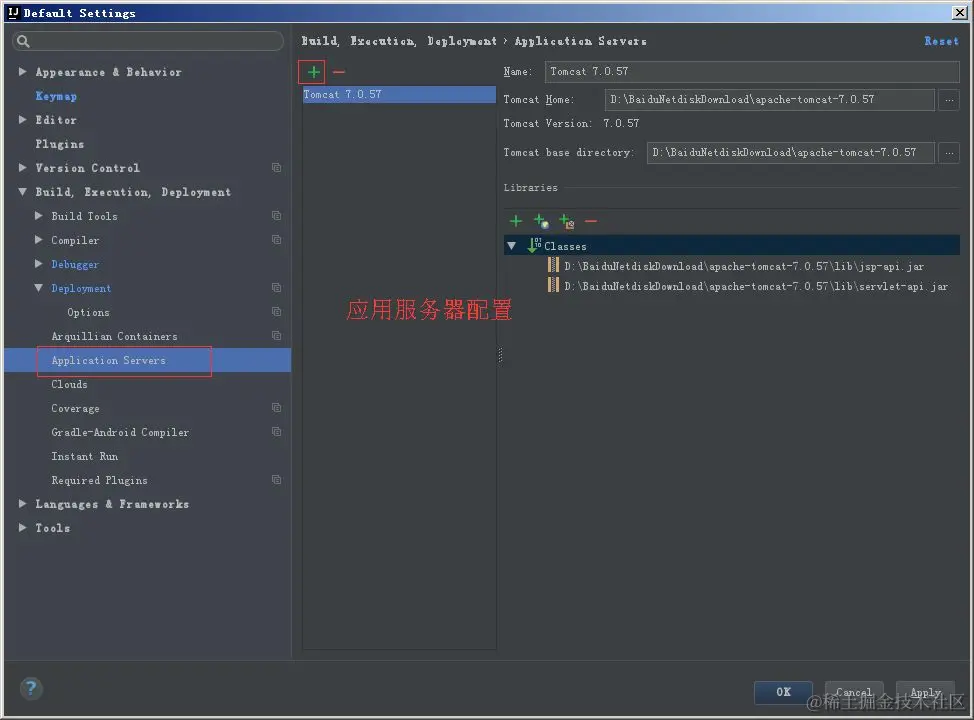Add library class with green plus icon
The image size is (974, 720).
point(516,221)
